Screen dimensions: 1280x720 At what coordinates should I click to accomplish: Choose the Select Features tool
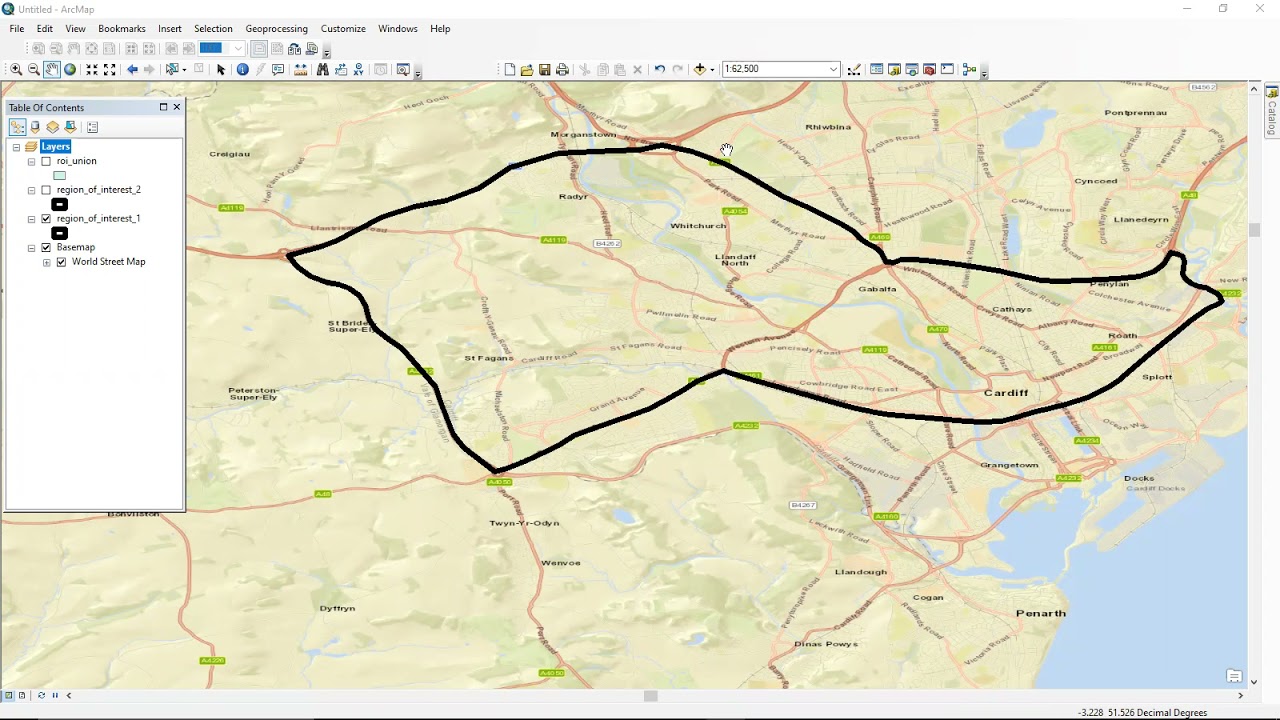click(172, 69)
